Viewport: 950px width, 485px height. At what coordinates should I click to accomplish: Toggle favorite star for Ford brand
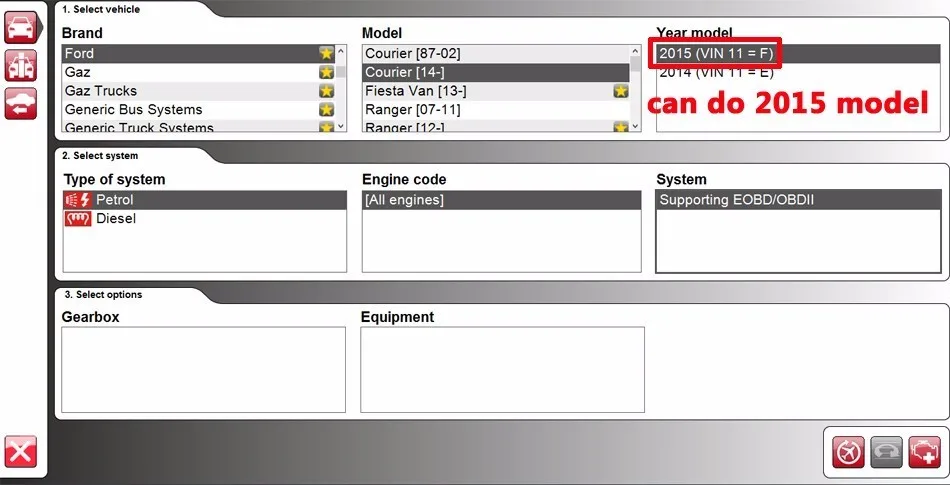pos(327,53)
